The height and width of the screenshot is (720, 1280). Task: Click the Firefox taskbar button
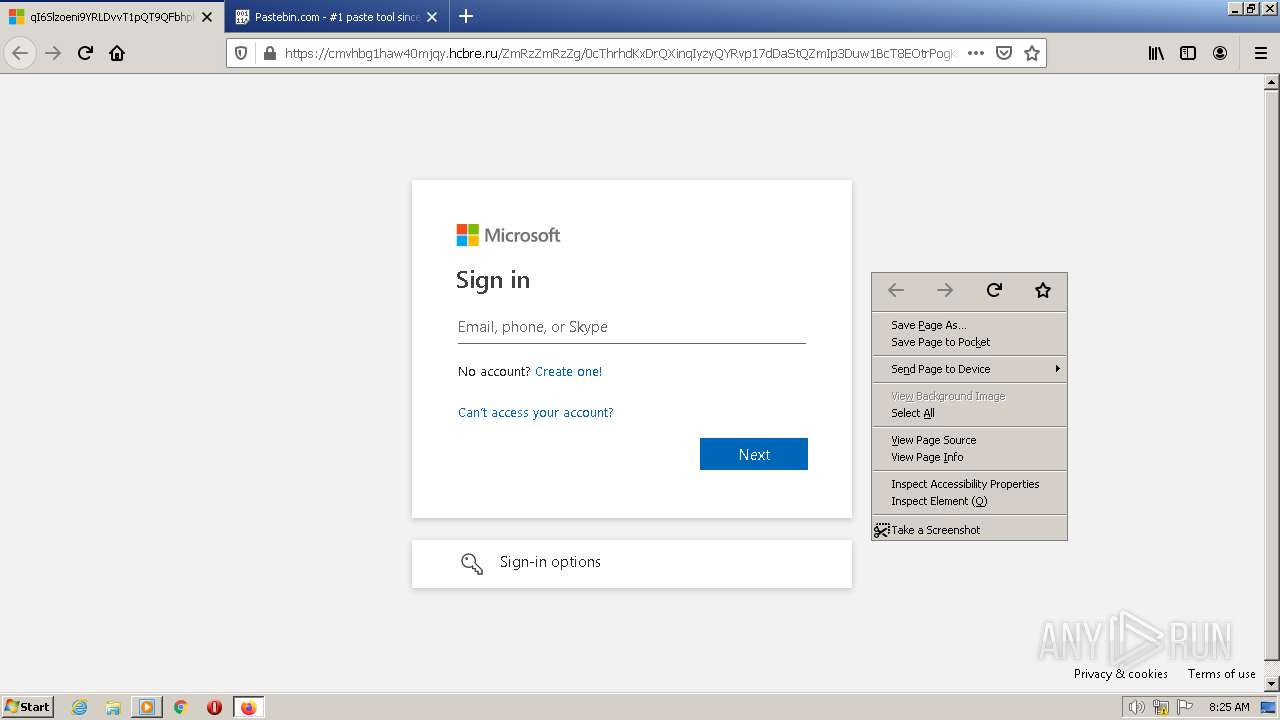point(248,707)
